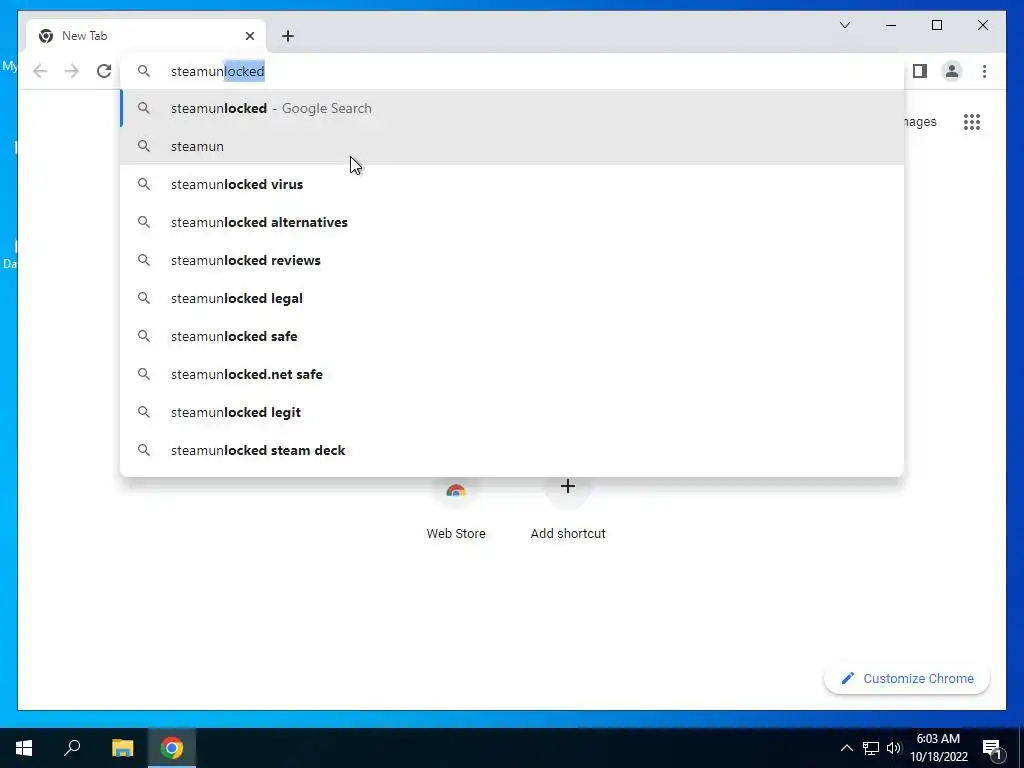1024x768 pixels.
Task: Toggle the side panel icon
Action: pyautogui.click(x=920, y=71)
